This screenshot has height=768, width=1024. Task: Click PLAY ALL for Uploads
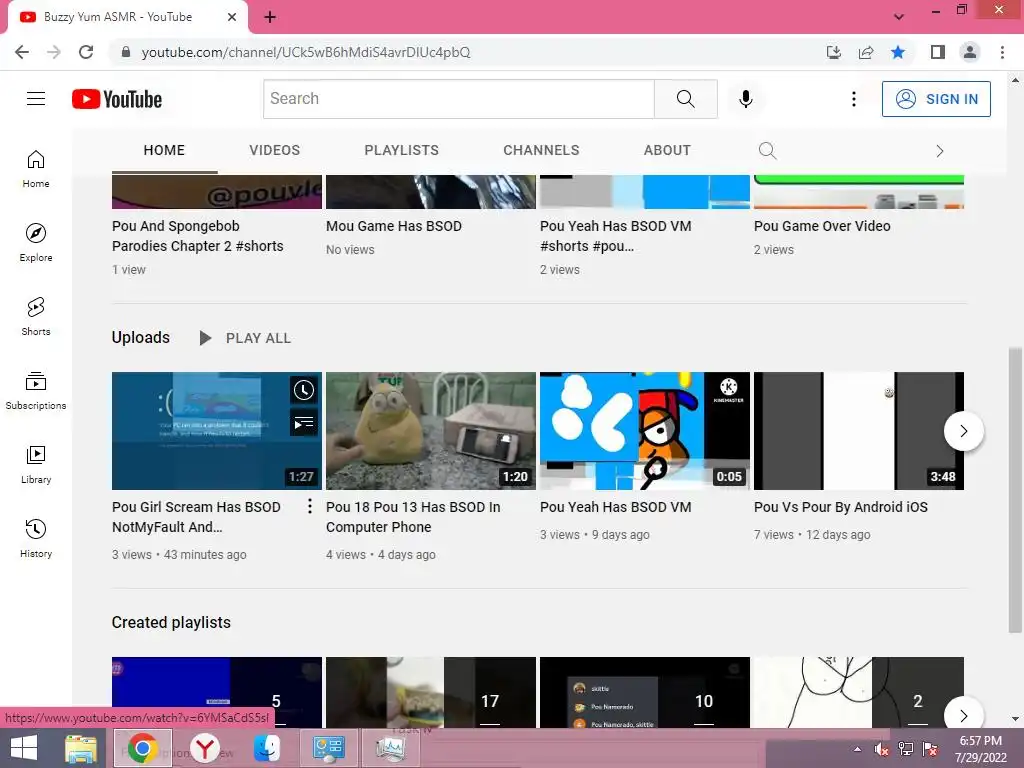(x=245, y=338)
